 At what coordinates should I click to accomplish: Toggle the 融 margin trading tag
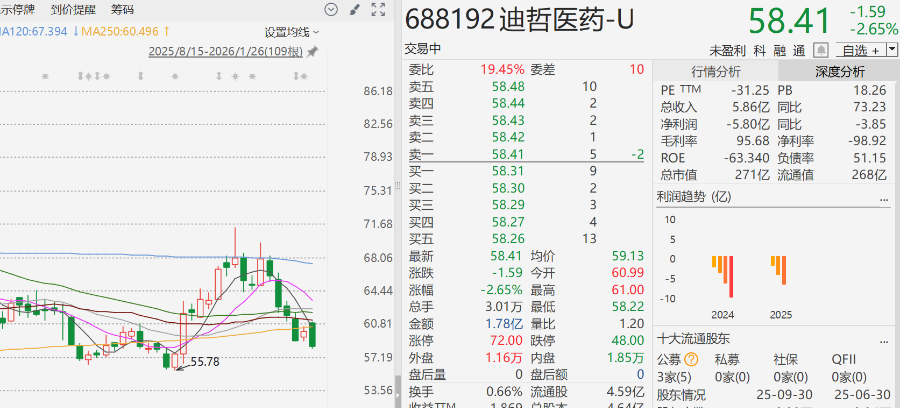[x=779, y=49]
